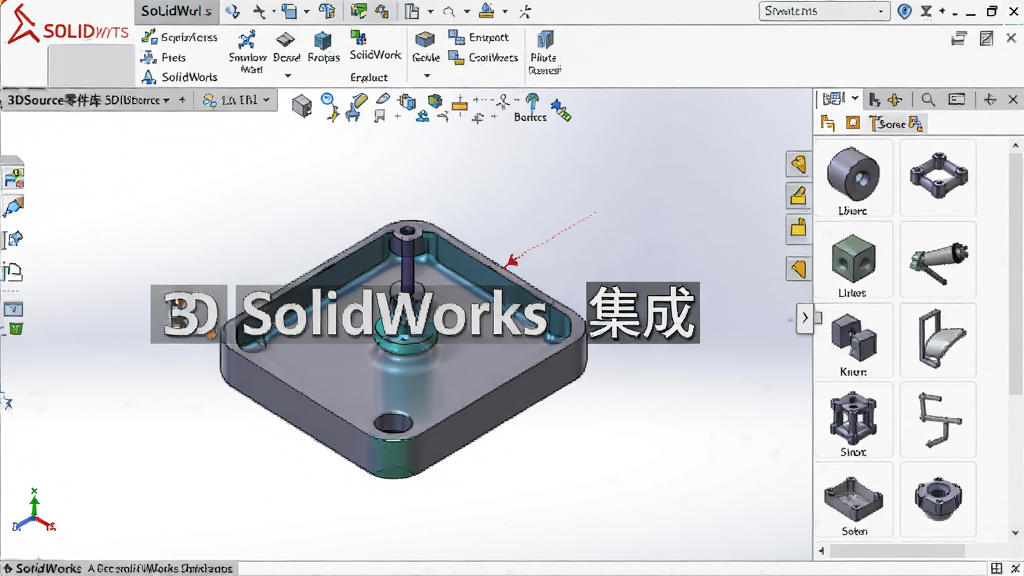Click the spark icon at end of quick access bar
Viewport: 1024px width, 576px height.
pos(525,11)
